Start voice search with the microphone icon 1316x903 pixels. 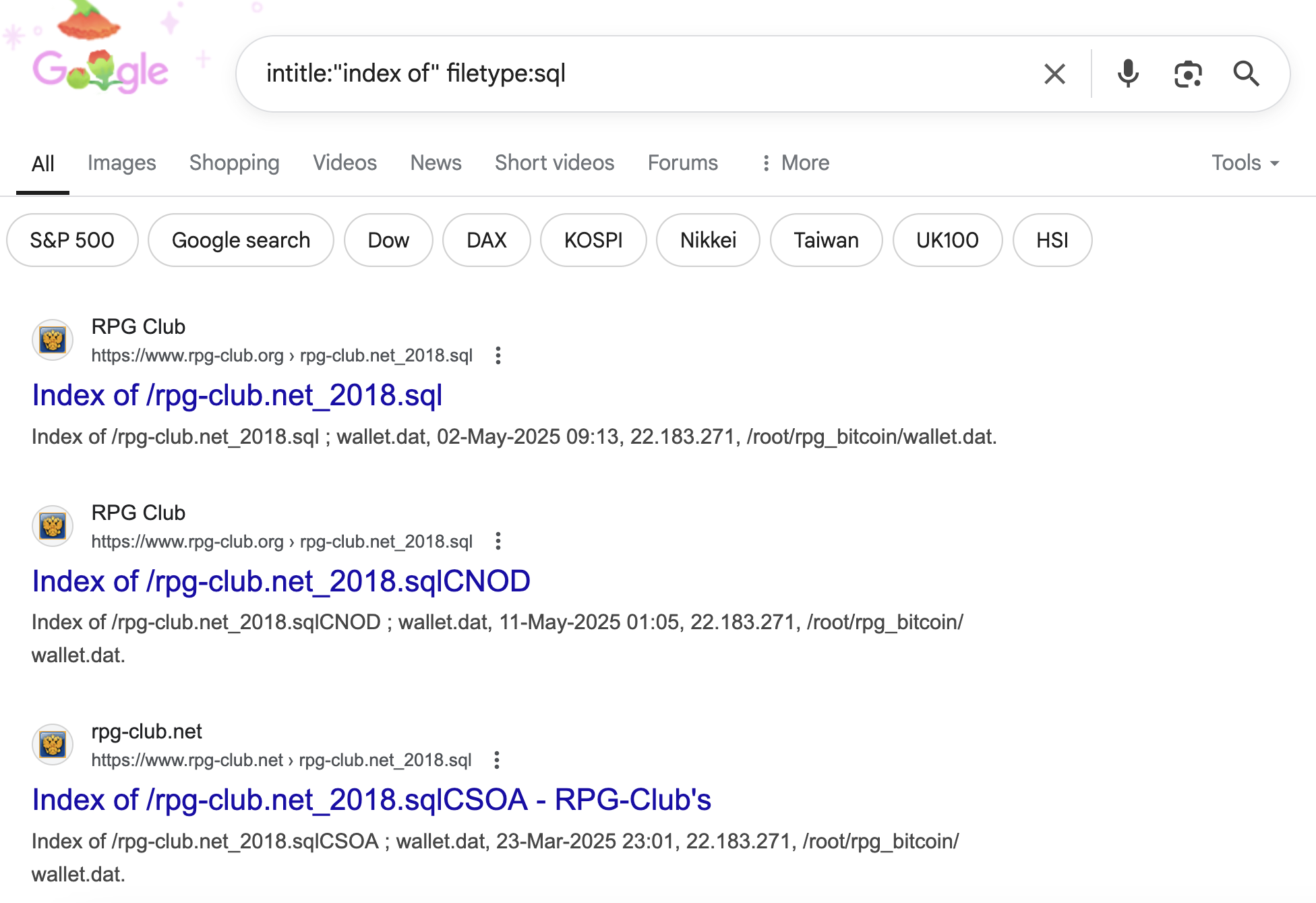(1128, 74)
